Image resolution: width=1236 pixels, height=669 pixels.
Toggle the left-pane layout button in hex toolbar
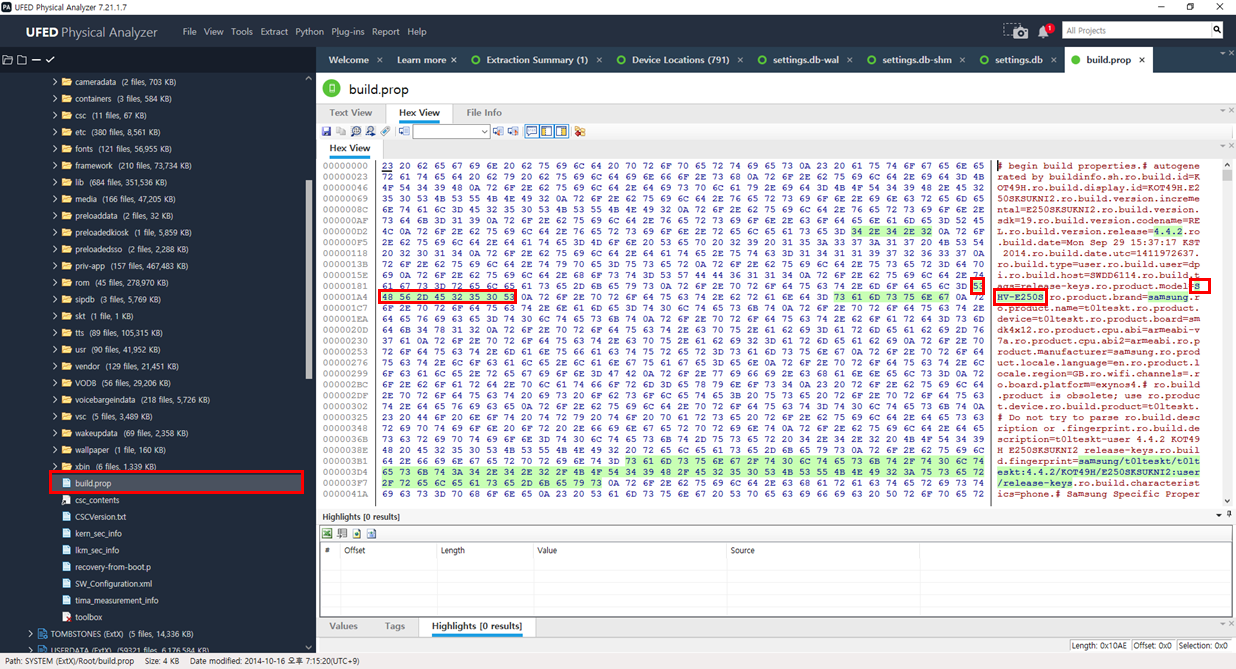pos(547,131)
